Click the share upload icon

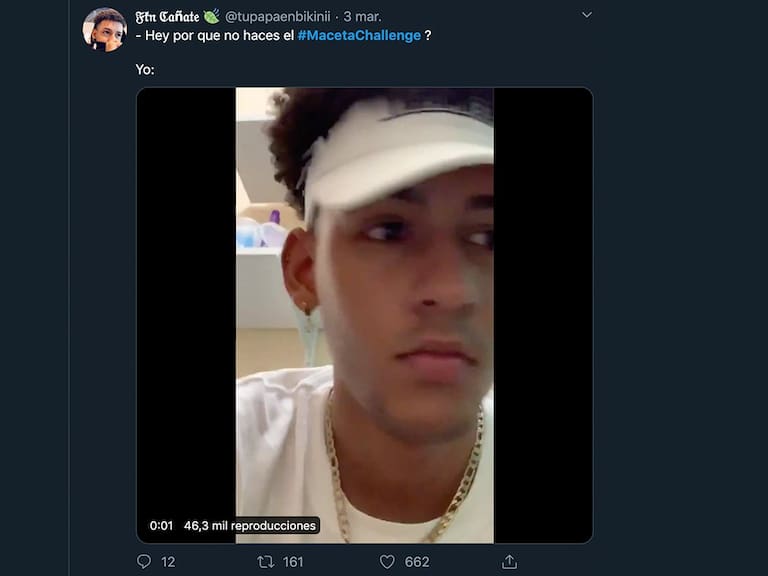(509, 562)
